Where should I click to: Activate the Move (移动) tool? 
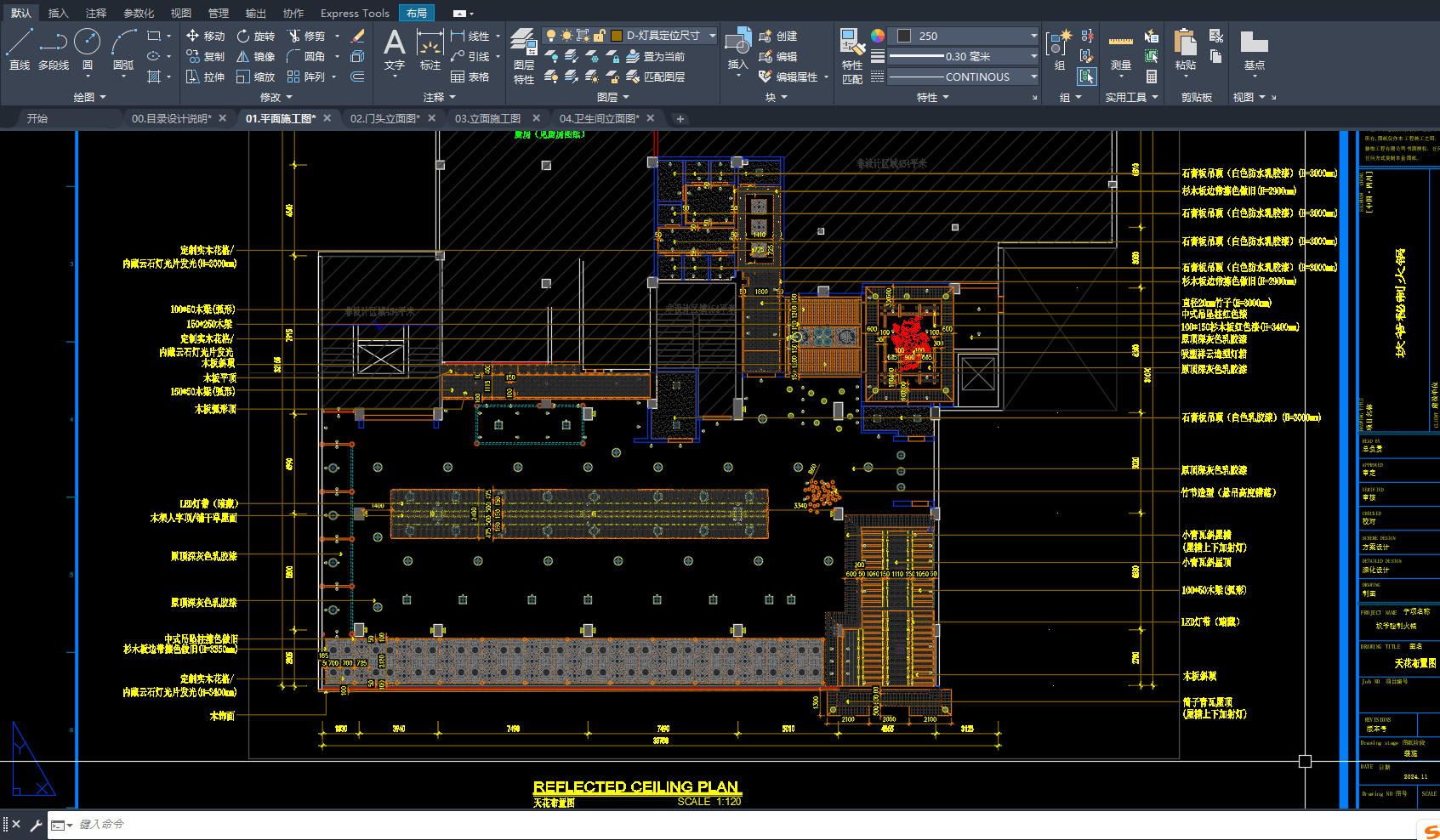(x=205, y=36)
